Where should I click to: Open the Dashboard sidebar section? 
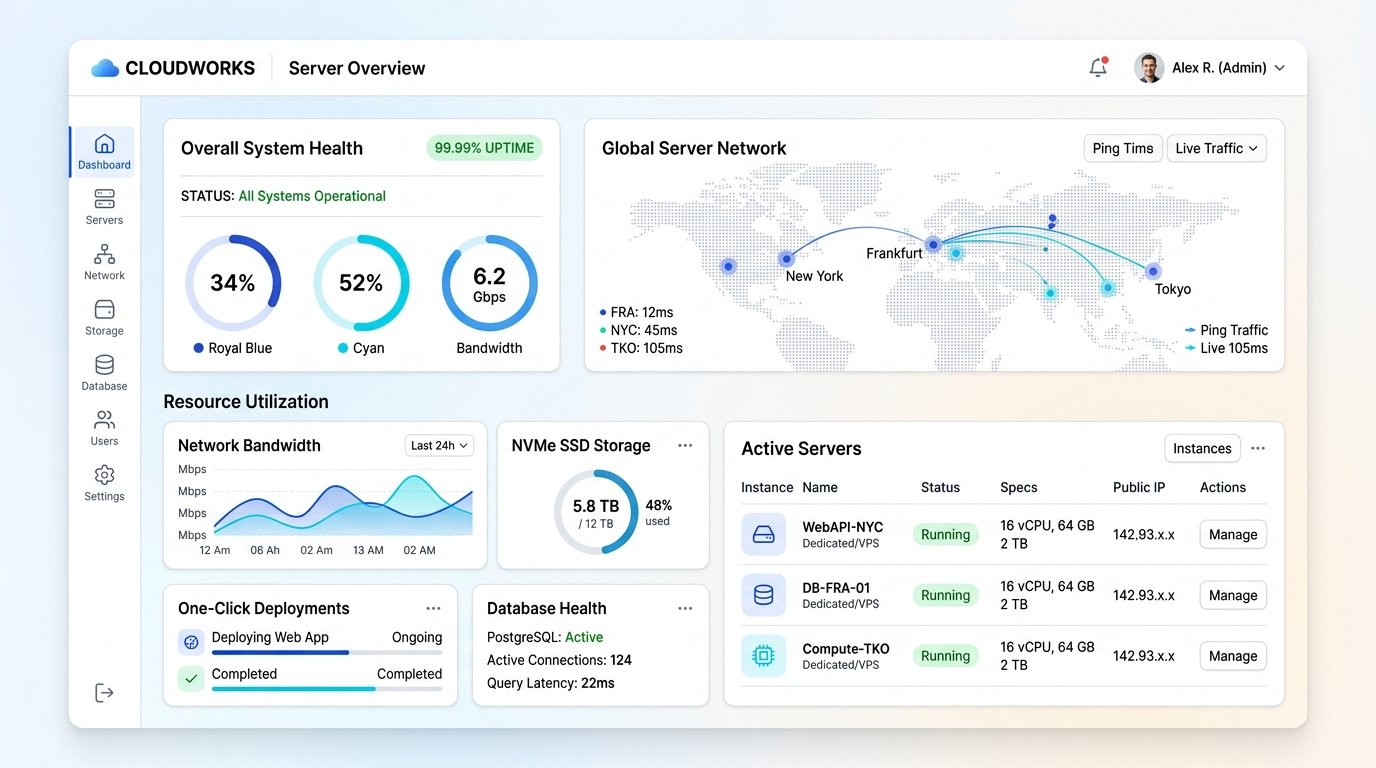point(104,152)
